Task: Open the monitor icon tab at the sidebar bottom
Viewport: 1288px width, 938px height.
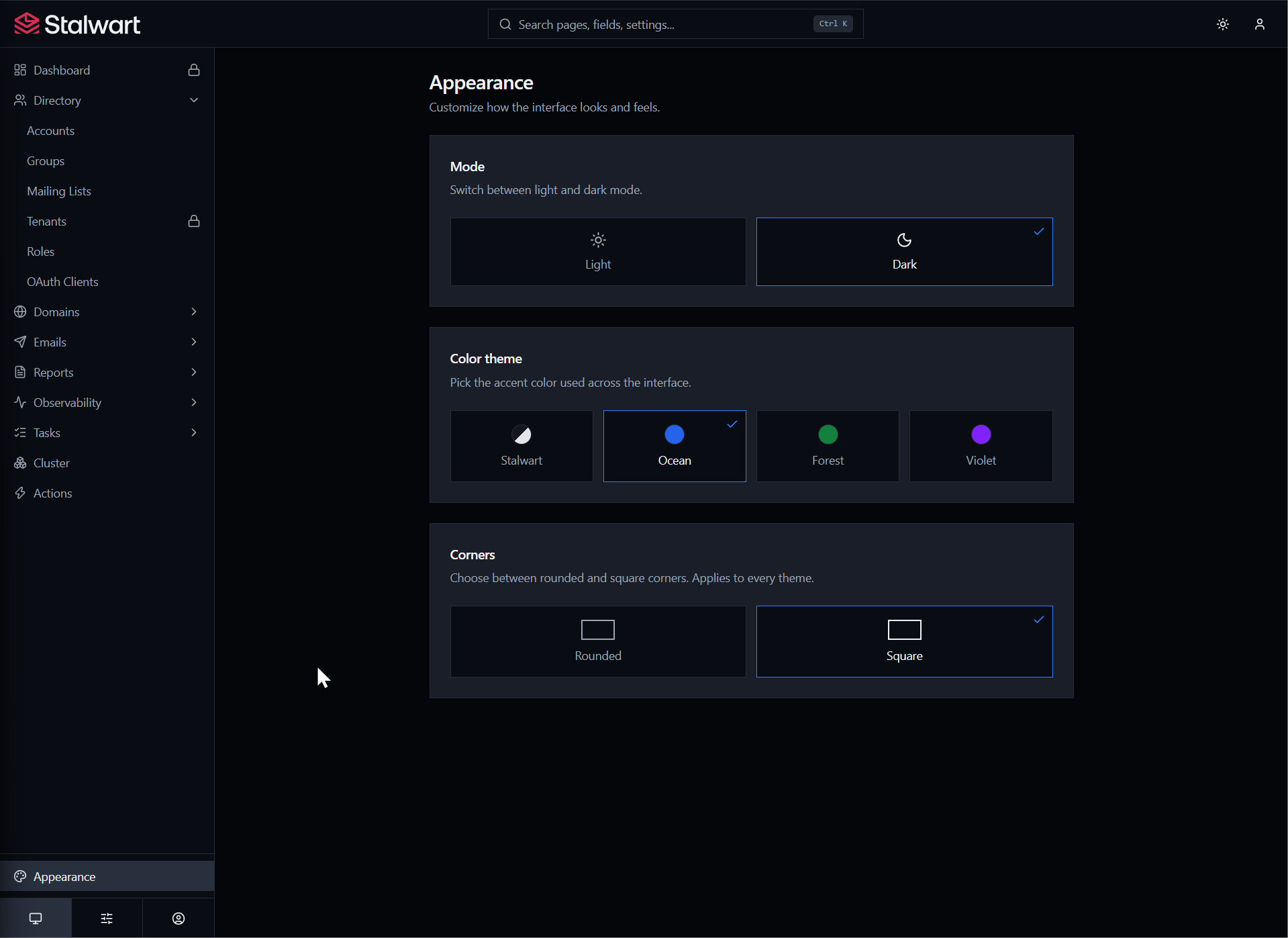Action: point(36,918)
